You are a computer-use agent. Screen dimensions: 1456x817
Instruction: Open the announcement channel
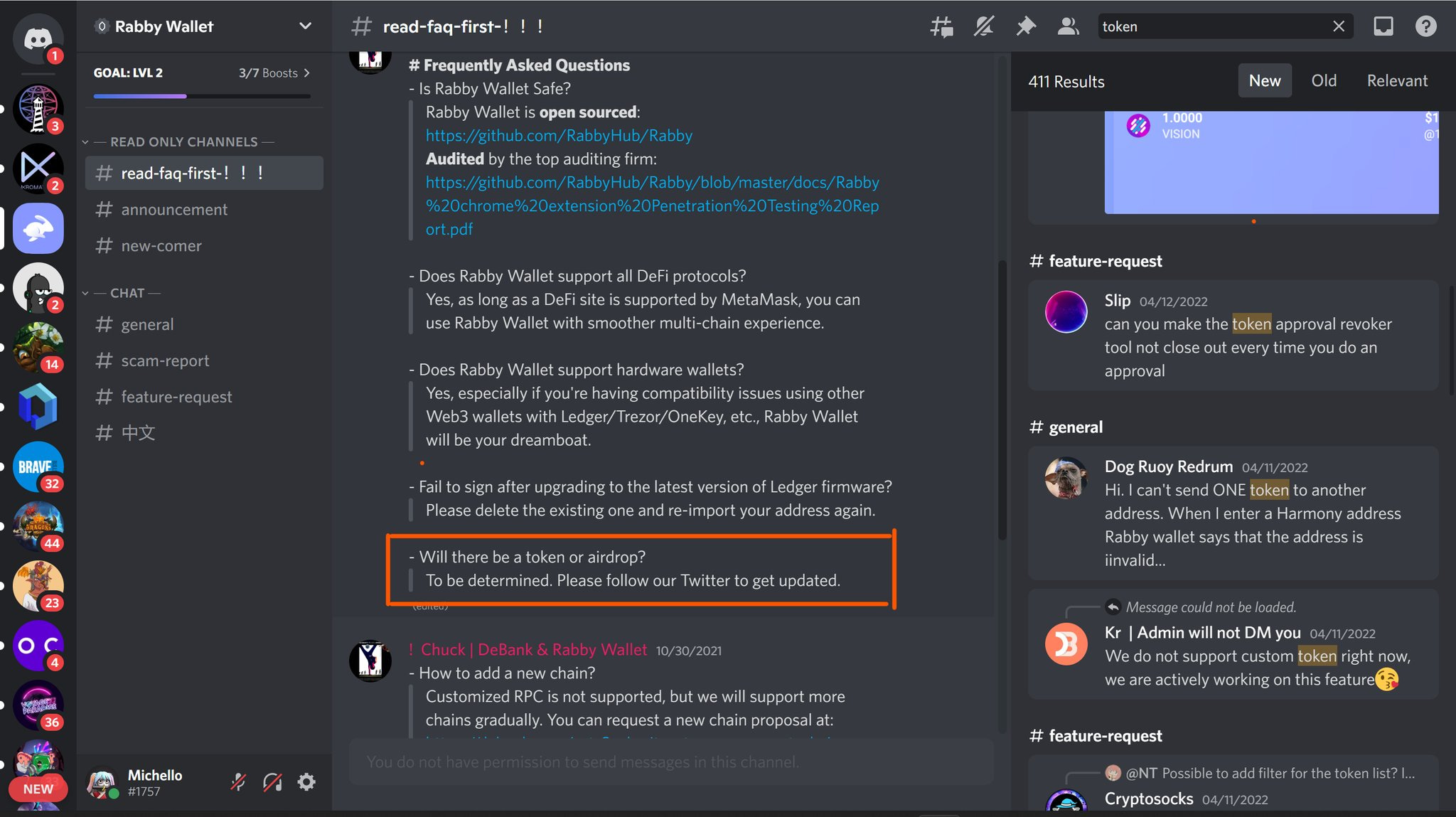click(x=204, y=209)
